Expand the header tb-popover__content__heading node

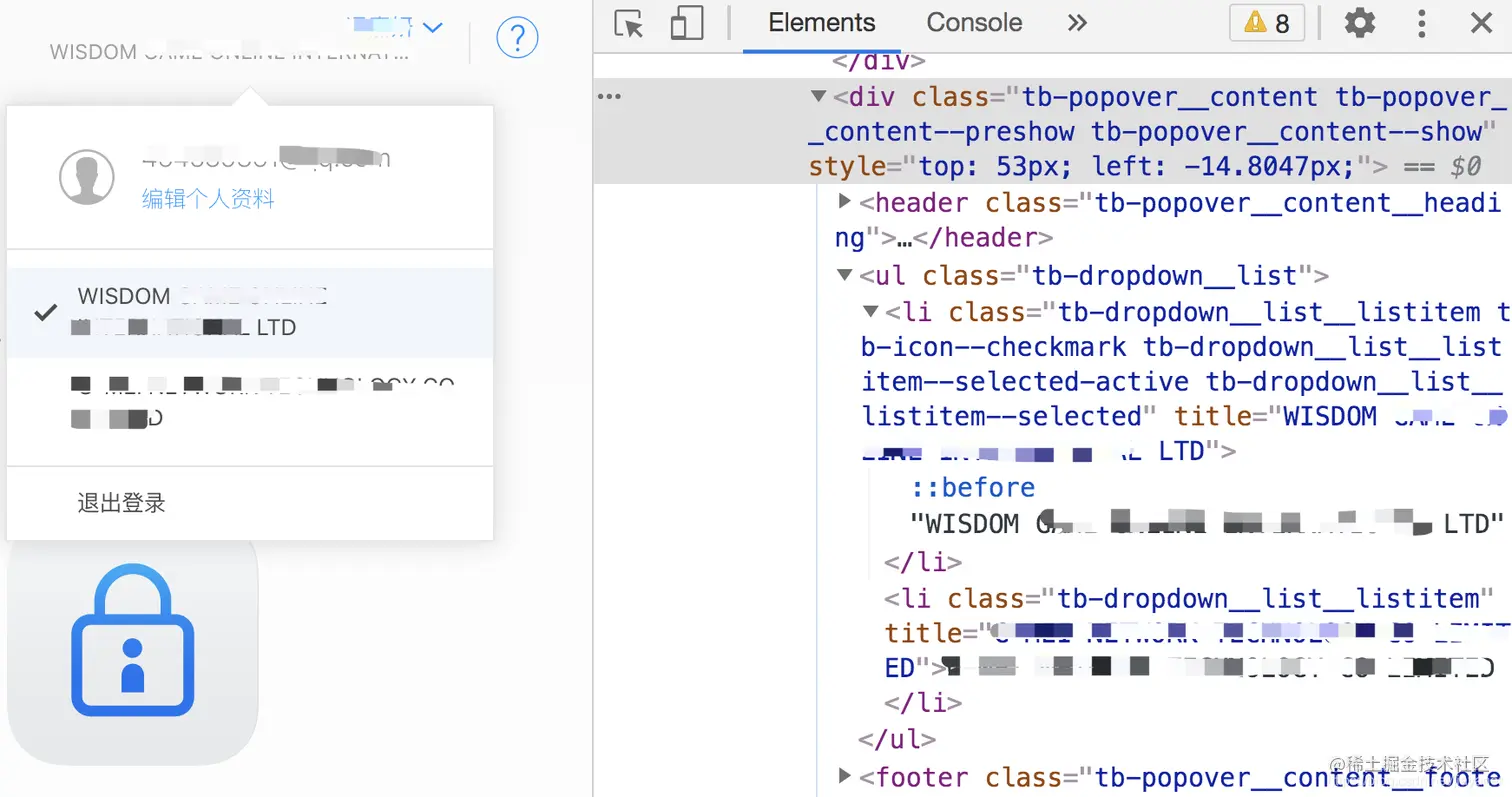[844, 202]
